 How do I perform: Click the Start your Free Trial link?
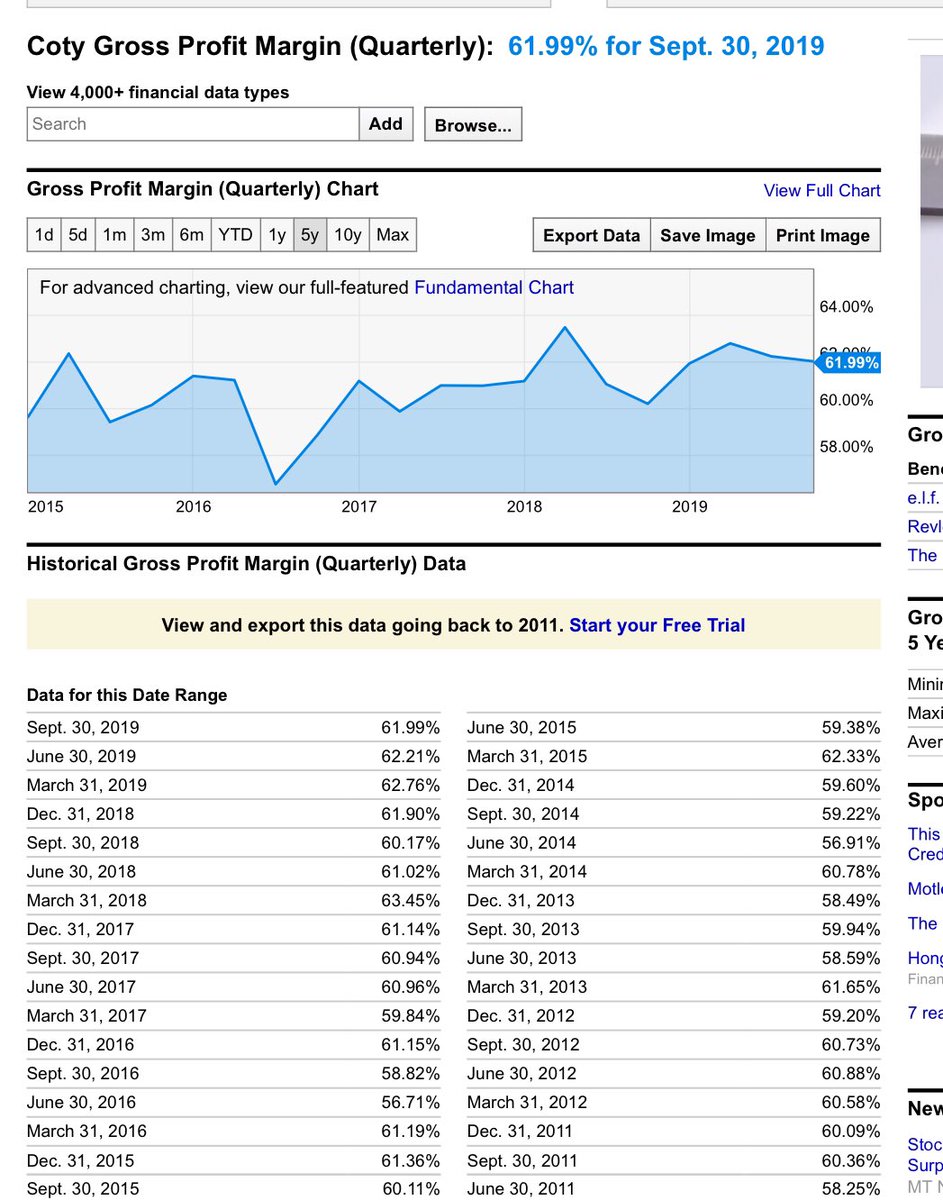pyautogui.click(x=657, y=625)
